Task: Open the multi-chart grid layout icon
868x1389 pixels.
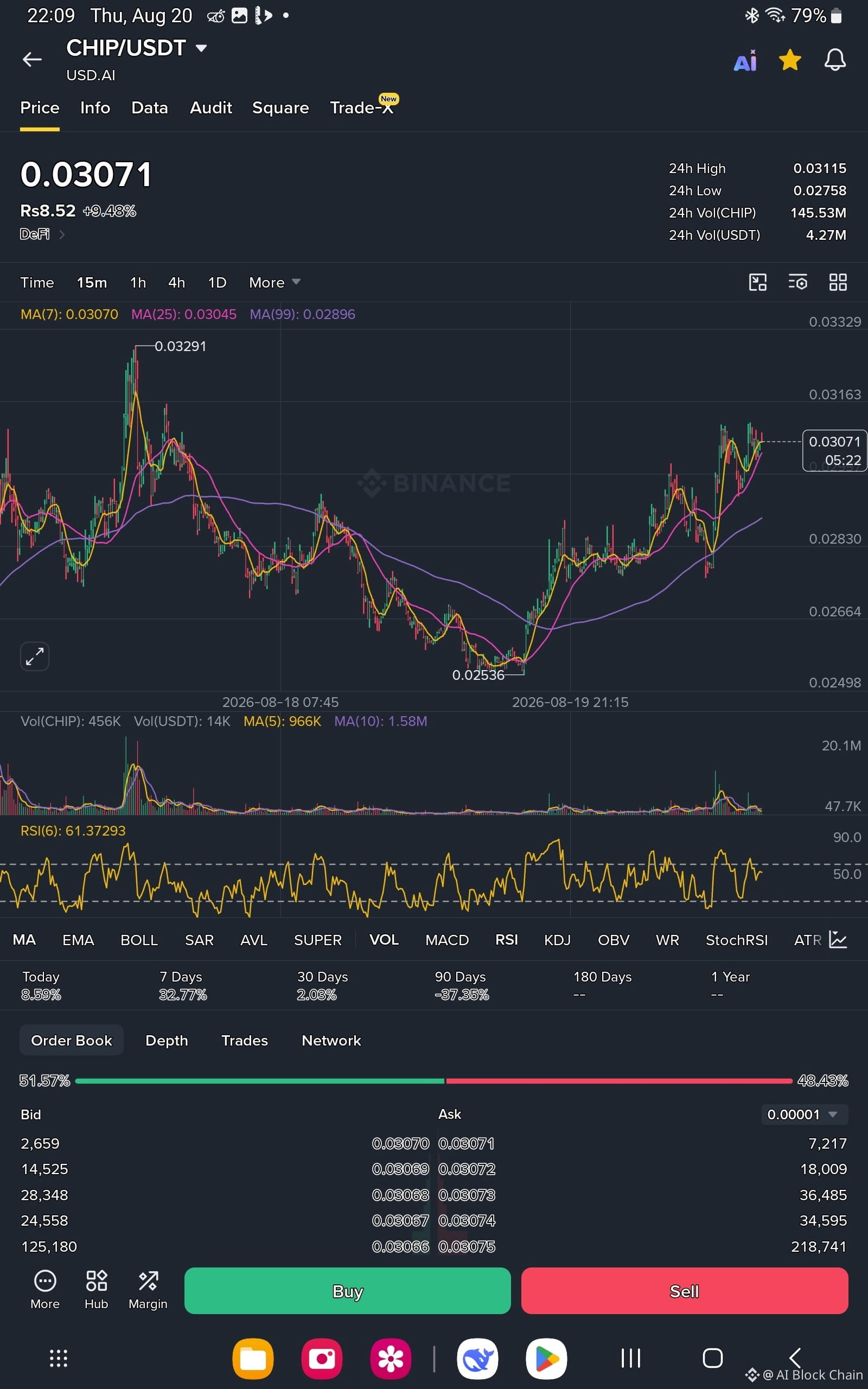Action: [x=838, y=282]
